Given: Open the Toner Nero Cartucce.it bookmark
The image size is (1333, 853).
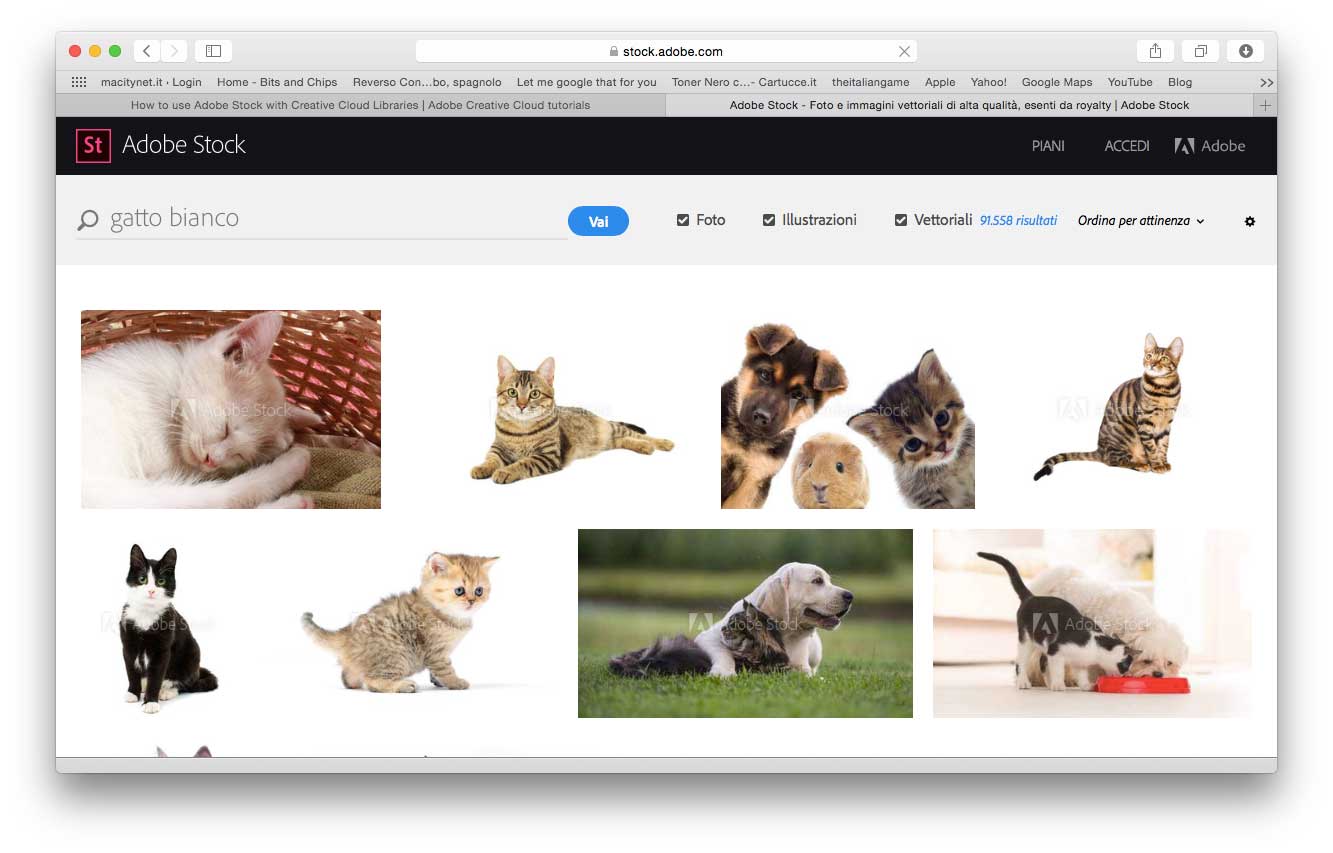Looking at the screenshot, I should [744, 82].
